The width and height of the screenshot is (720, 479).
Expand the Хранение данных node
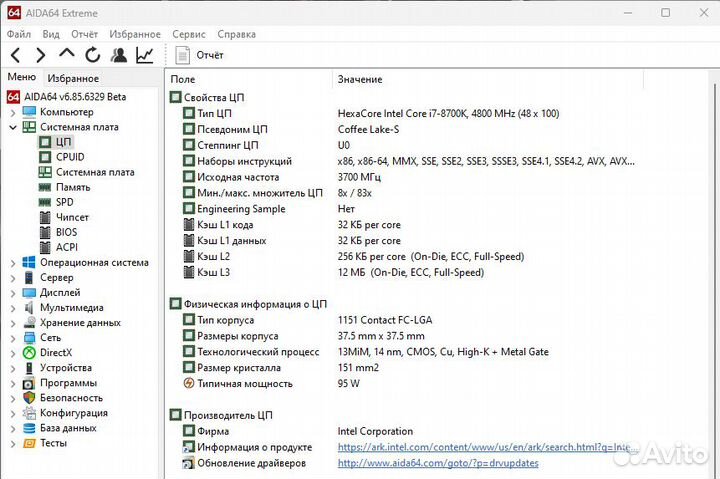[13, 323]
